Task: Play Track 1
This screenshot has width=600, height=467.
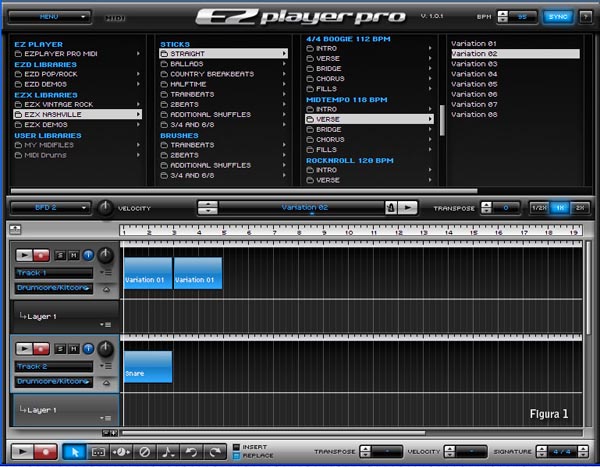Action: point(24,255)
